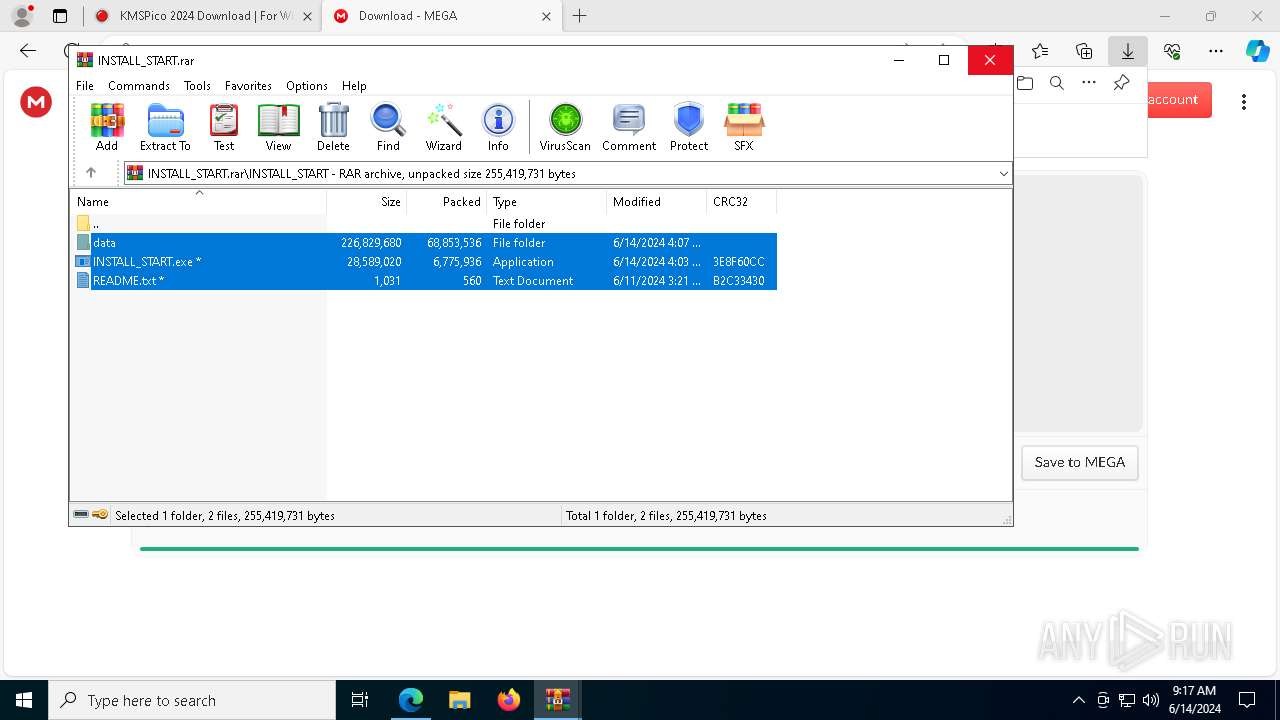Search downloads magnifier icon
The image size is (1280, 720).
[1057, 83]
